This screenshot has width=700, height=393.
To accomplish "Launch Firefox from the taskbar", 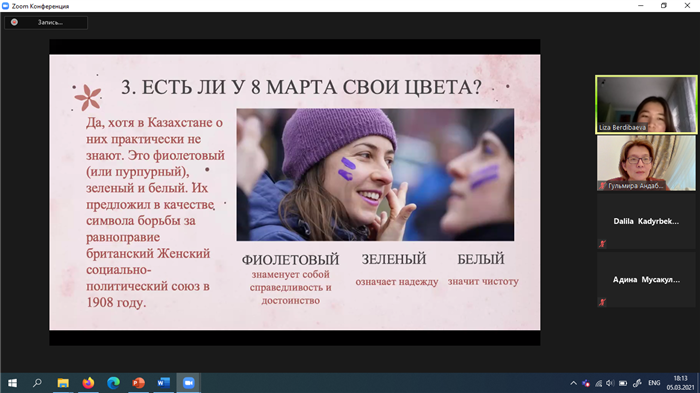I will point(88,383).
